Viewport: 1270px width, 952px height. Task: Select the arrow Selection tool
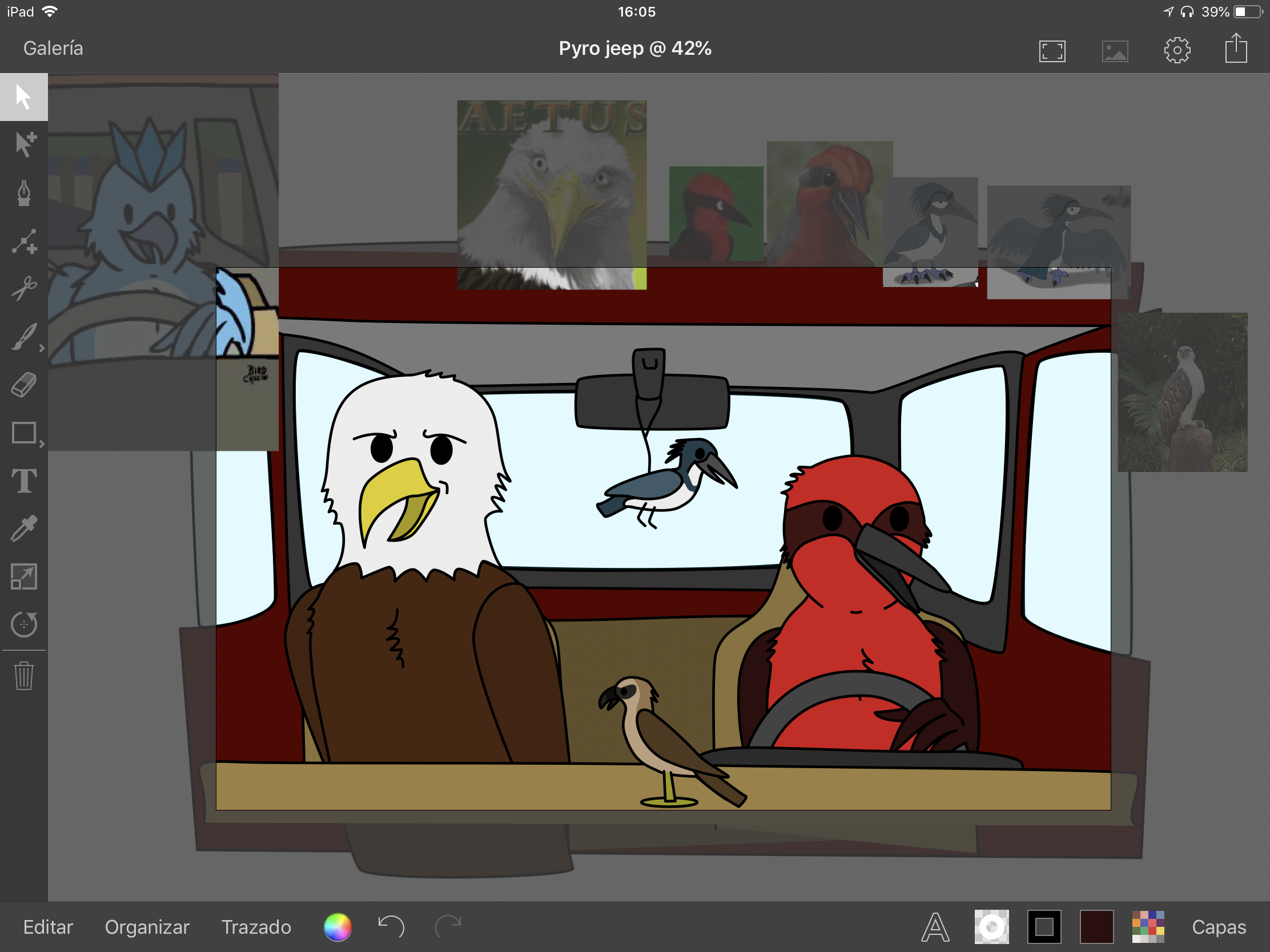(x=23, y=96)
